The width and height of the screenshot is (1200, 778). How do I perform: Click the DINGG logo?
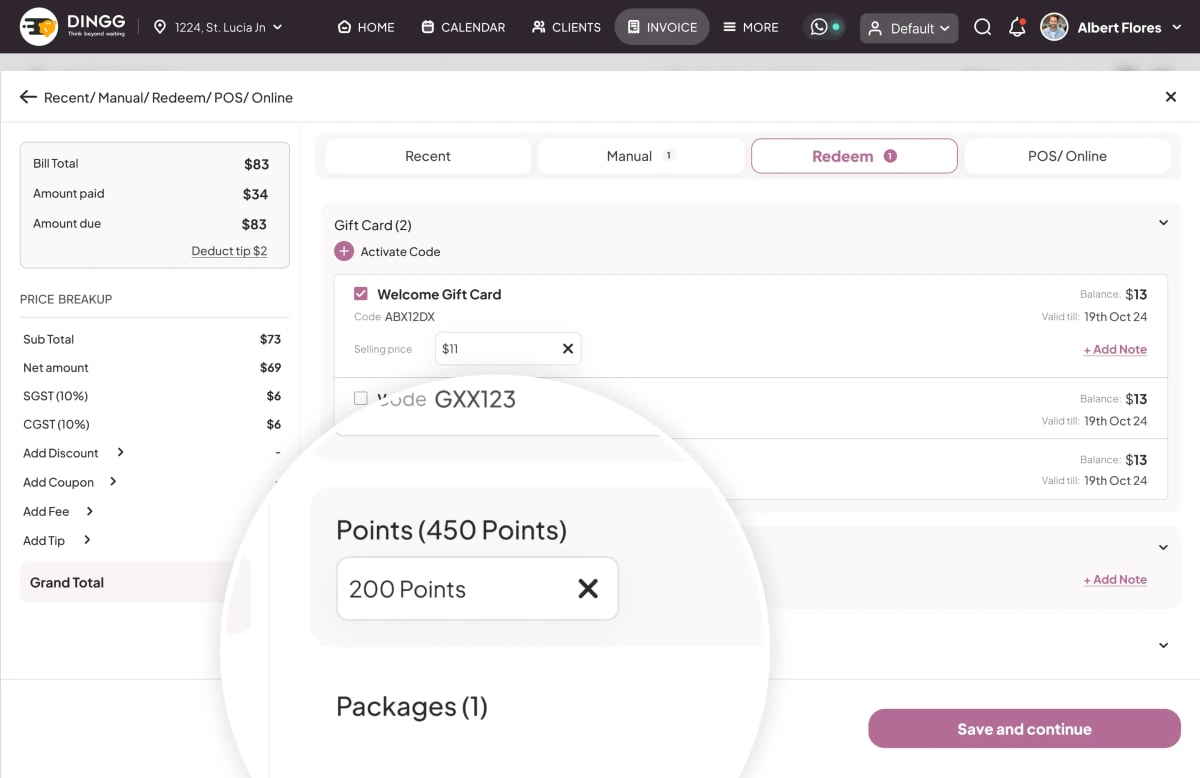pos(73,27)
